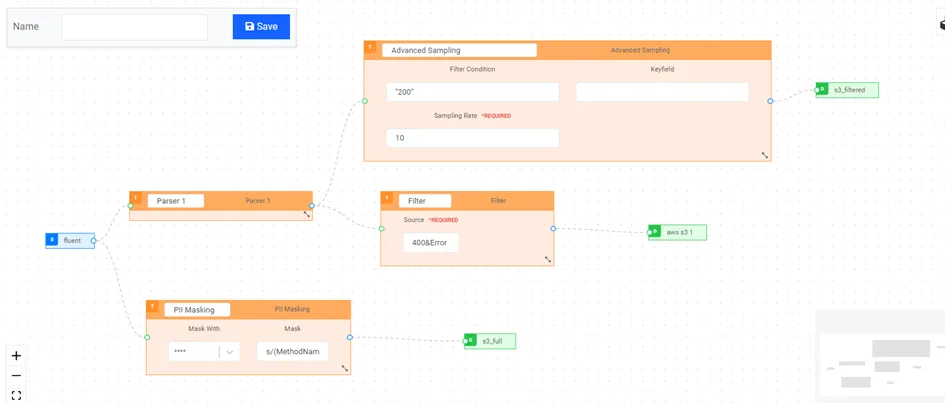Click the blue S icon on fluent node

pyautogui.click(x=52, y=240)
